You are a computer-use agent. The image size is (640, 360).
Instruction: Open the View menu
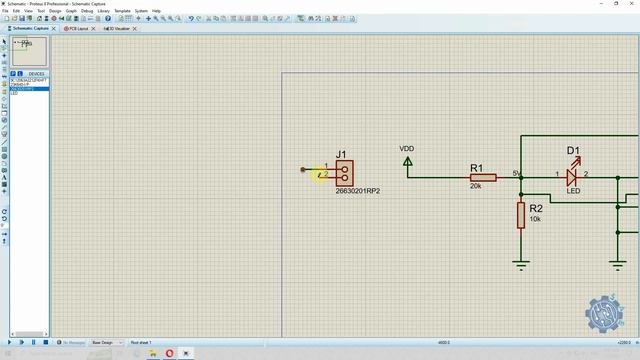point(29,11)
